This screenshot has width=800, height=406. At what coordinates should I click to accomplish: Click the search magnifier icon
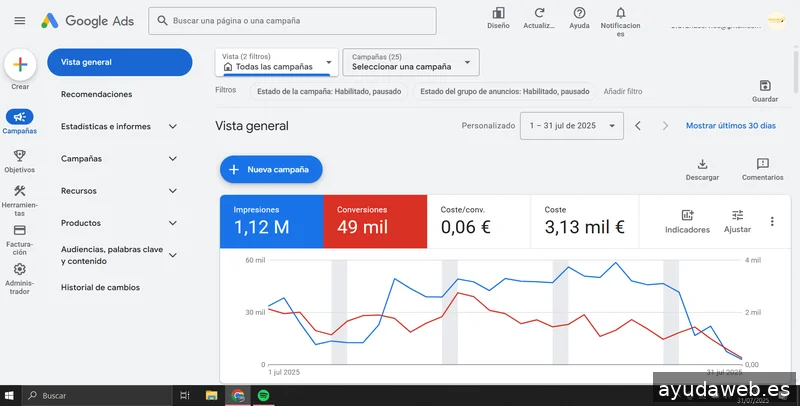[162, 20]
